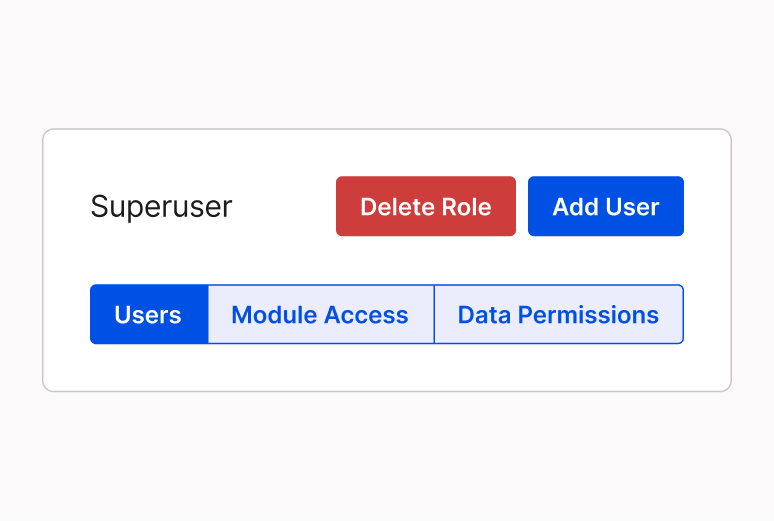Click the role card's empty white area
The height and width of the screenshot is (521, 774).
387,366
